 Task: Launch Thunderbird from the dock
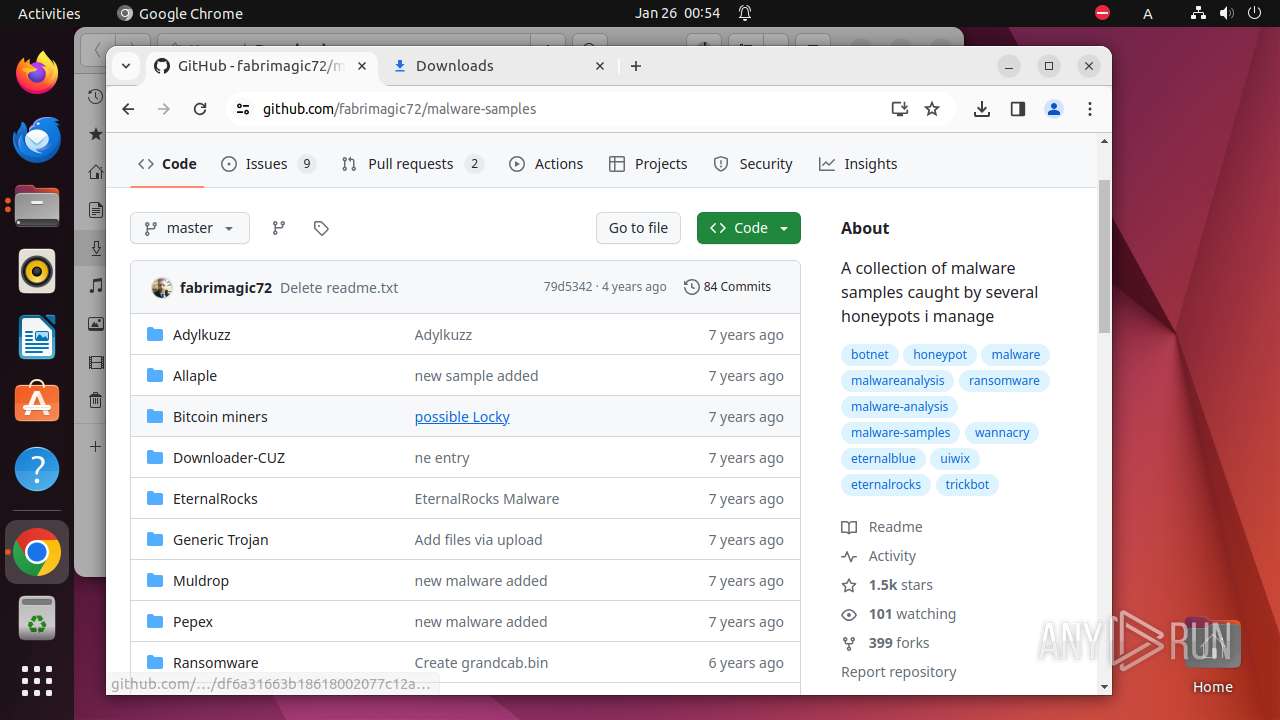pos(37,139)
